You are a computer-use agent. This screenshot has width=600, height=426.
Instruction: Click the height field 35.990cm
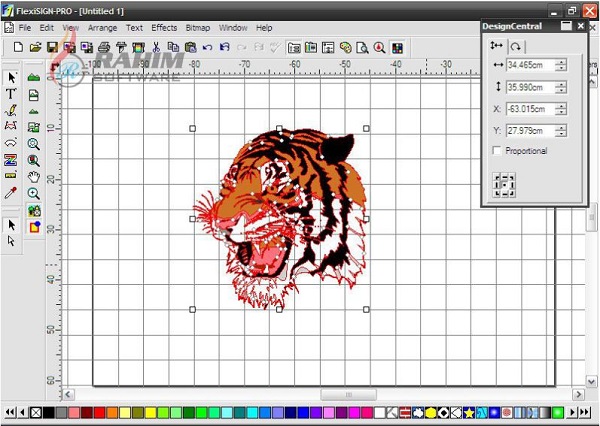click(x=531, y=87)
